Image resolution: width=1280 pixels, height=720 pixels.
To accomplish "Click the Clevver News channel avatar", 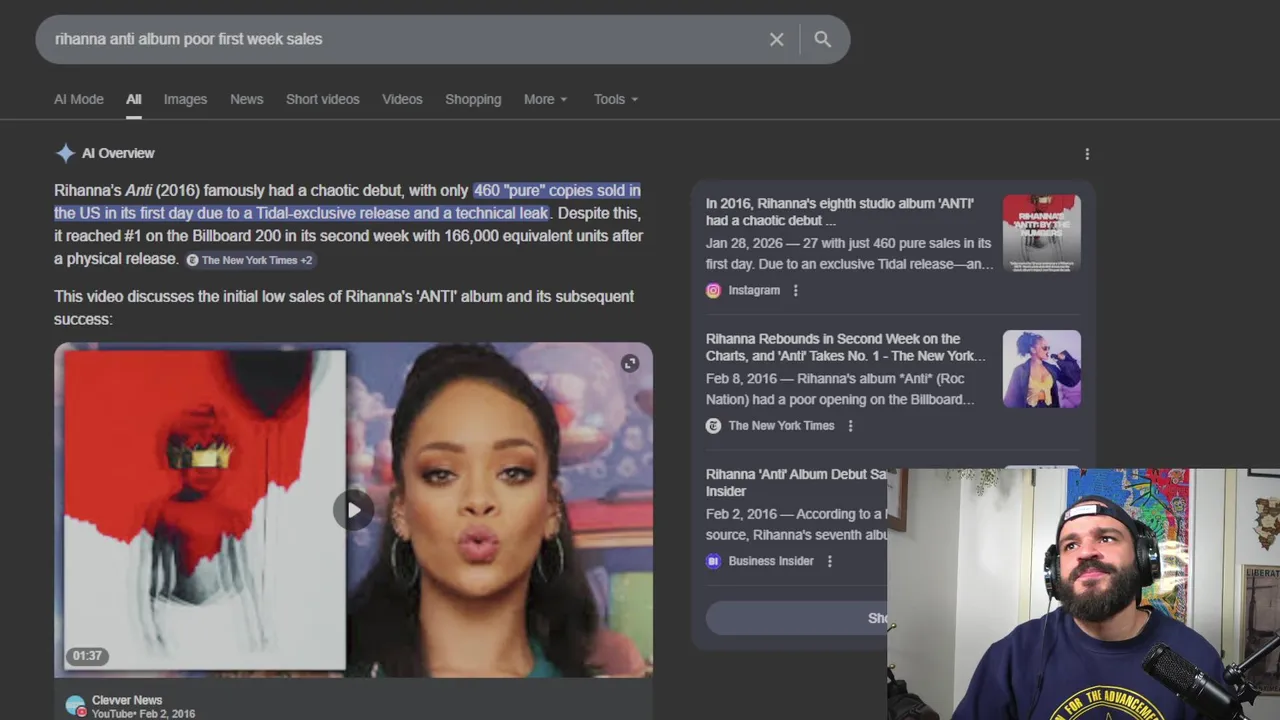I will point(75,706).
